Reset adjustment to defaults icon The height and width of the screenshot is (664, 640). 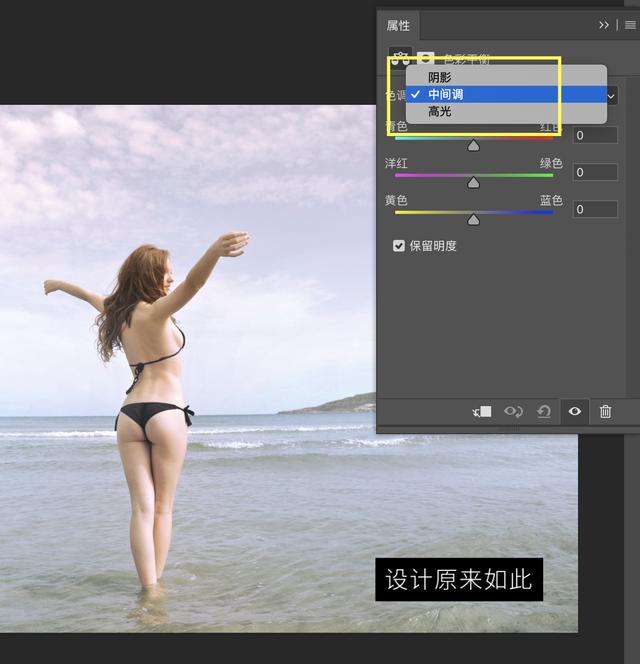click(544, 411)
